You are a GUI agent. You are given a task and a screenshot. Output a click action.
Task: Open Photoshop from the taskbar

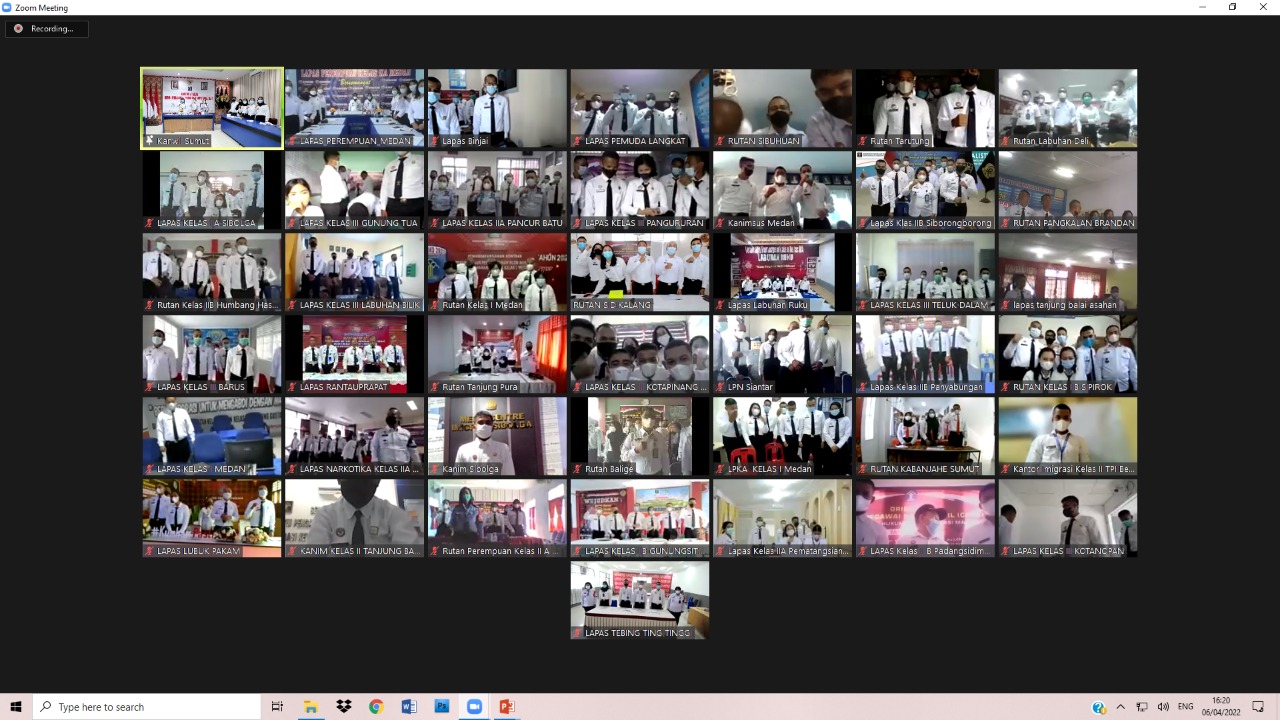coord(441,707)
